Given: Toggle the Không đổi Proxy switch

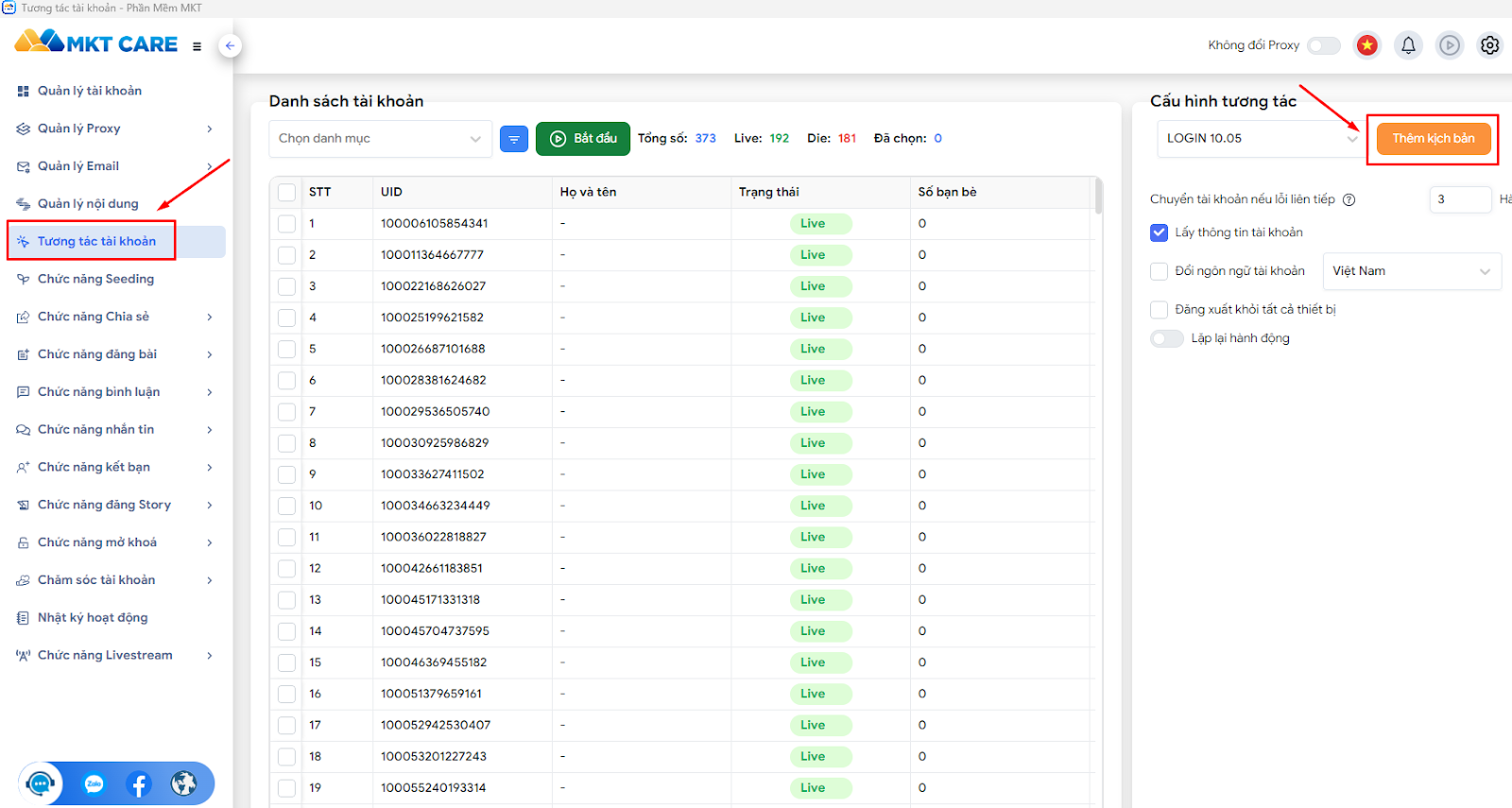Looking at the screenshot, I should (1324, 45).
